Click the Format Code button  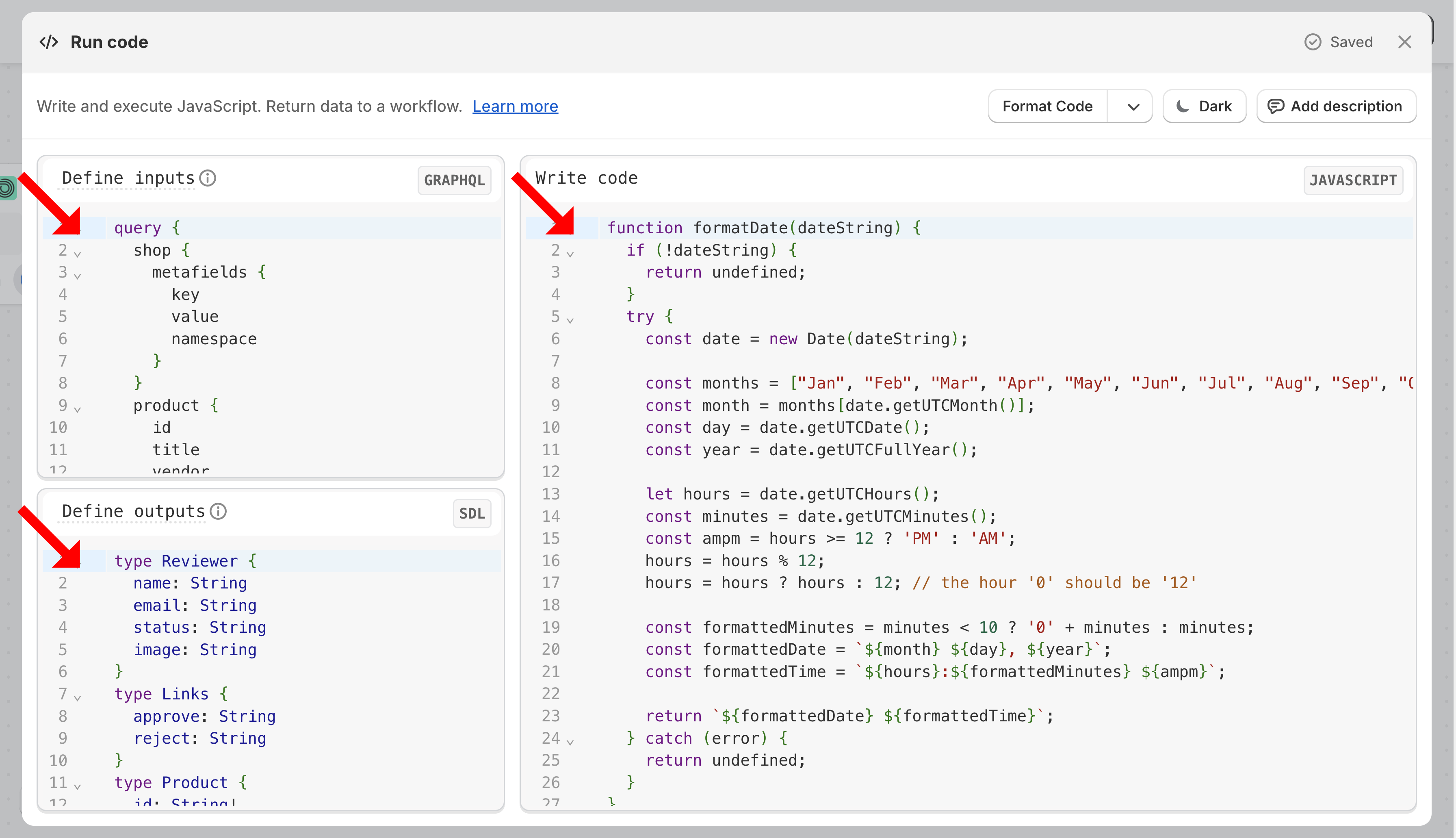tap(1047, 106)
